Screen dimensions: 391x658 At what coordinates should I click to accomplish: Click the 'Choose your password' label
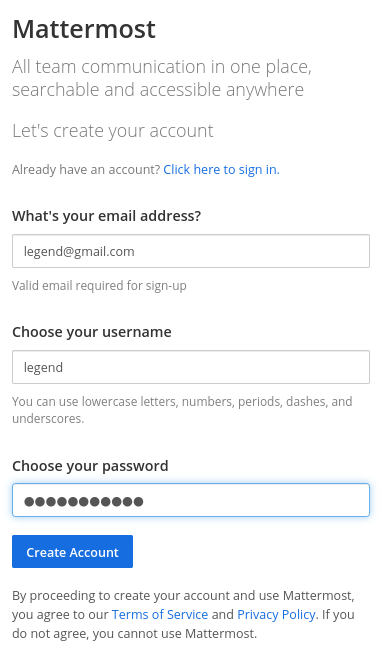[90, 466]
